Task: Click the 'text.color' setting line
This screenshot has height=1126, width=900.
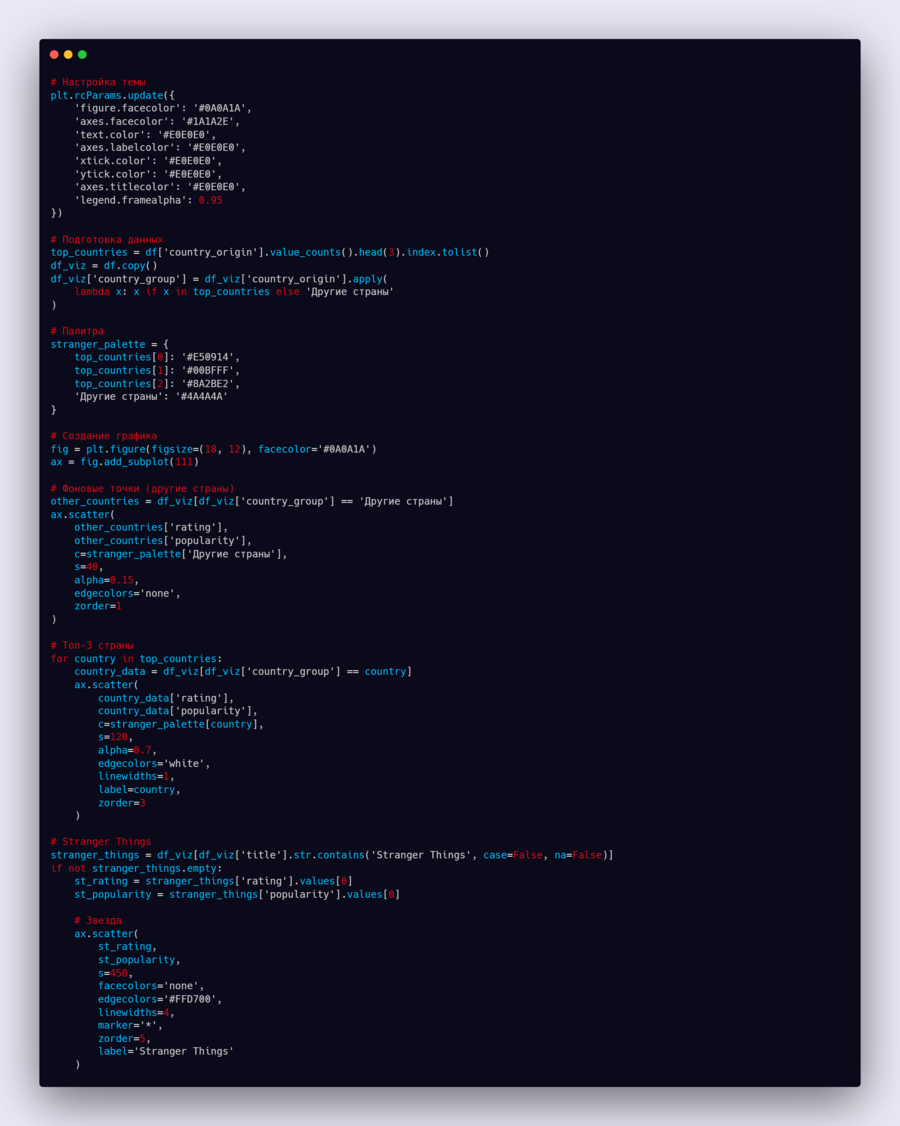Action: click(145, 135)
